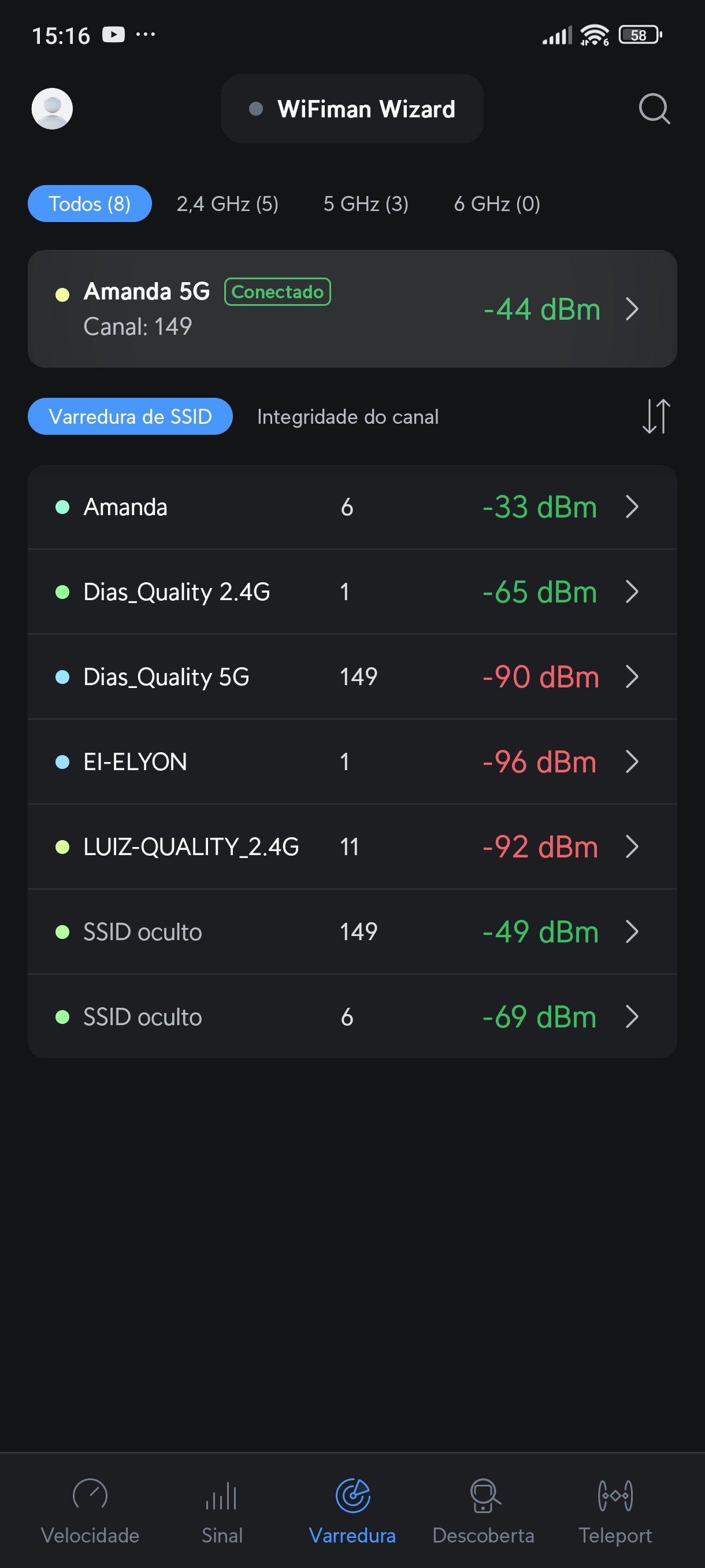The image size is (705, 1568).
Task: Tap the sort arrows icon
Action: click(656, 416)
